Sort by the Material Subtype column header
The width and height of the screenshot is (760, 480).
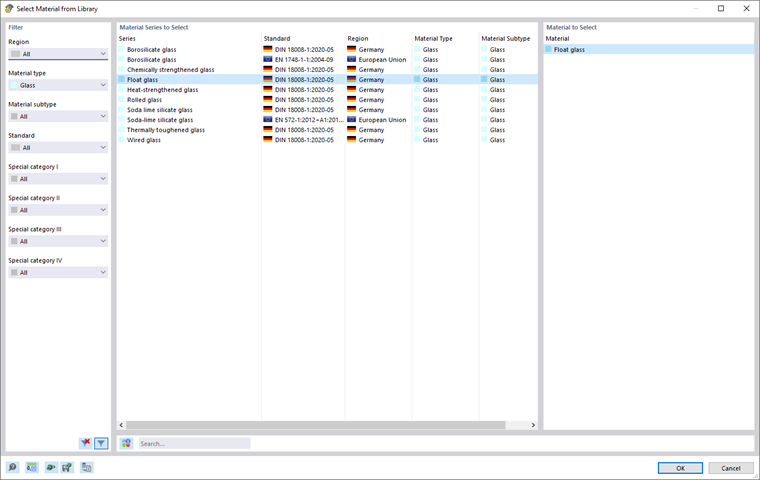click(x=506, y=38)
